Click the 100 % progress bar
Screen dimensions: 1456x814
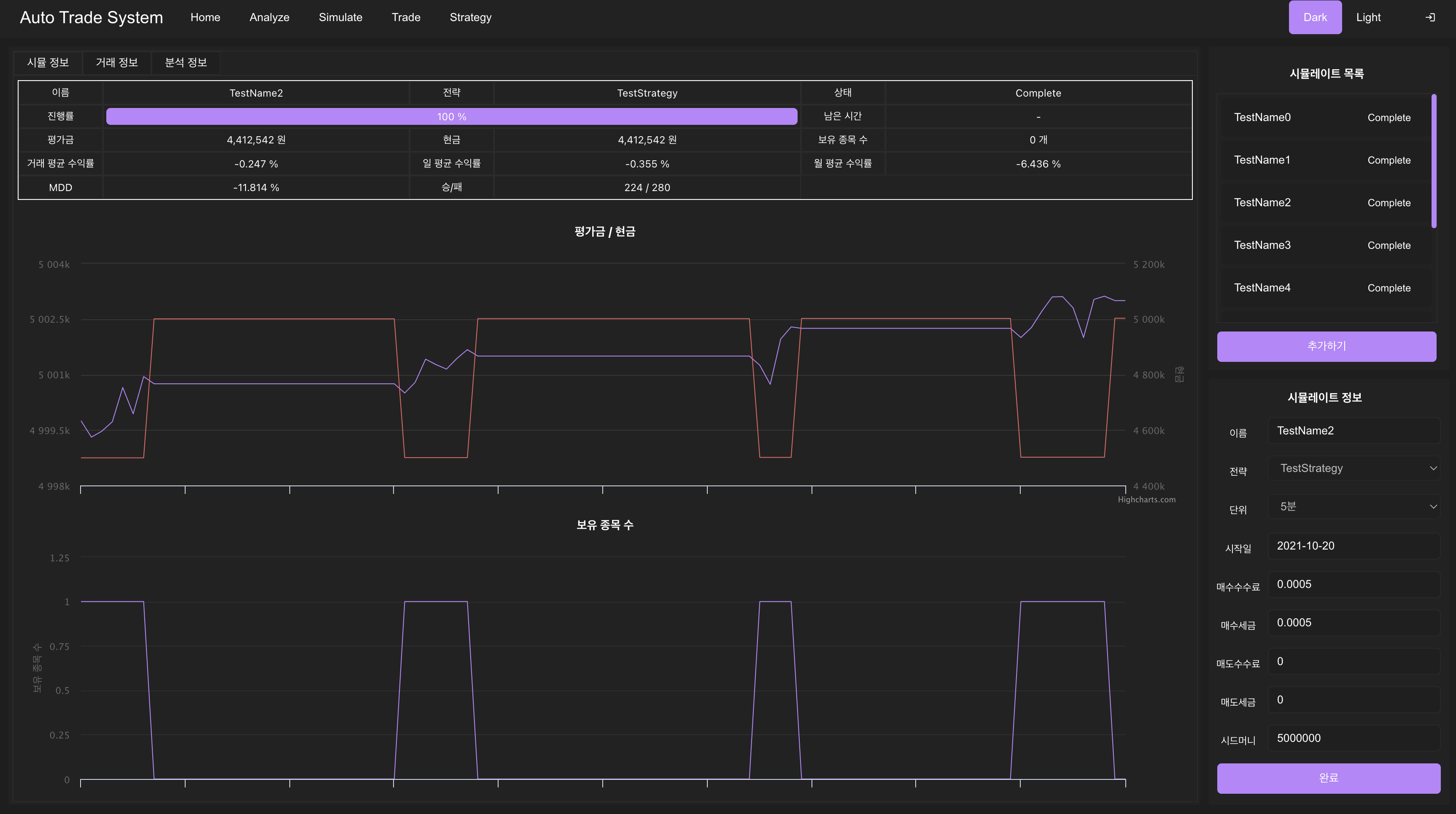coord(451,116)
